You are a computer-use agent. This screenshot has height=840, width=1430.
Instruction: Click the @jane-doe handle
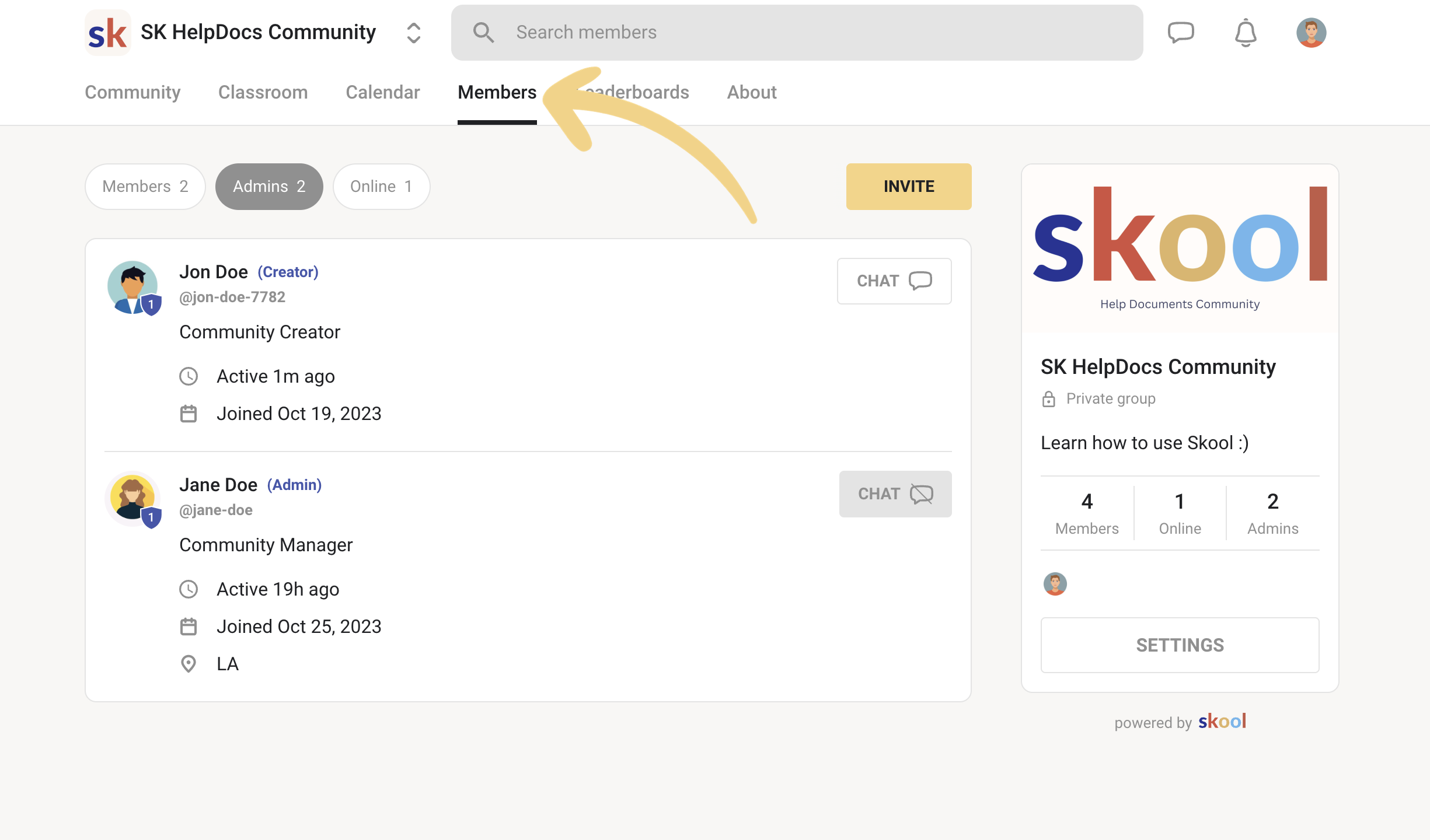[216, 510]
